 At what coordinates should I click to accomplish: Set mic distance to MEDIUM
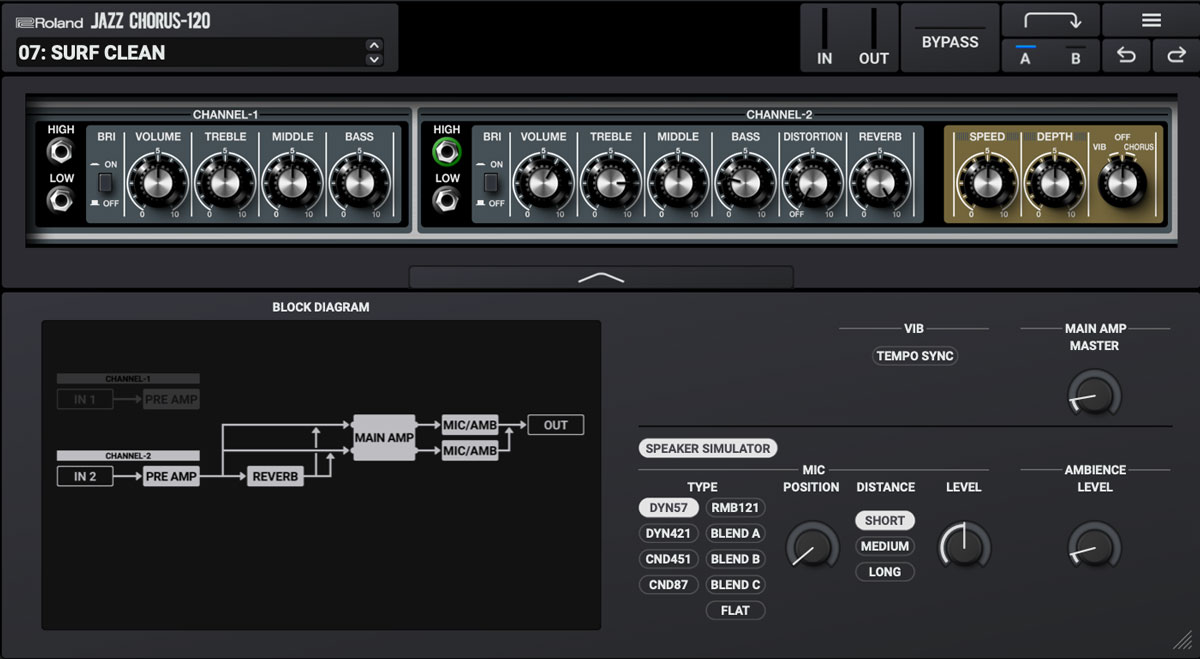884,547
